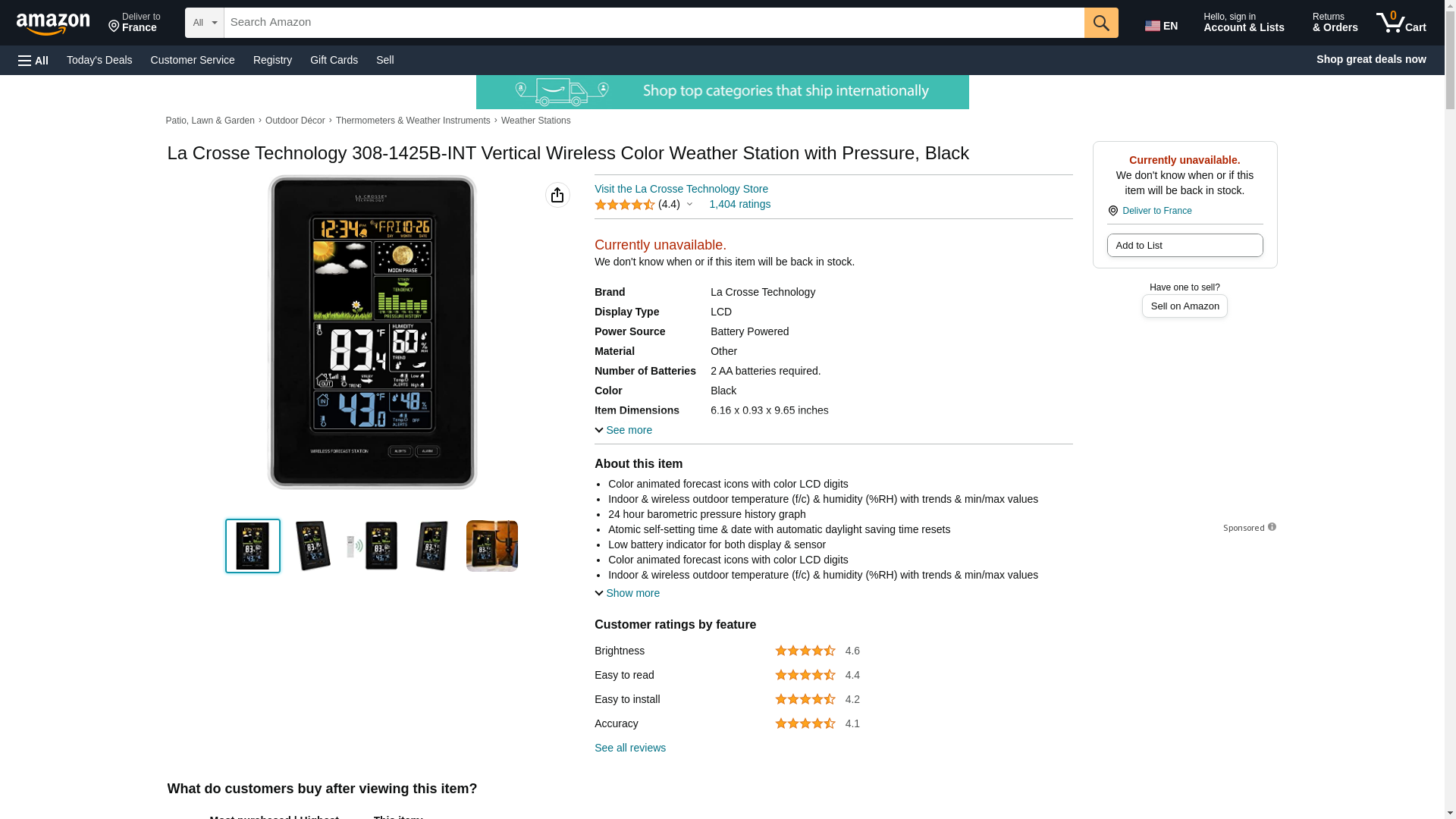Open the All departments search dropdown
The width and height of the screenshot is (1456, 819).
pos(205,23)
